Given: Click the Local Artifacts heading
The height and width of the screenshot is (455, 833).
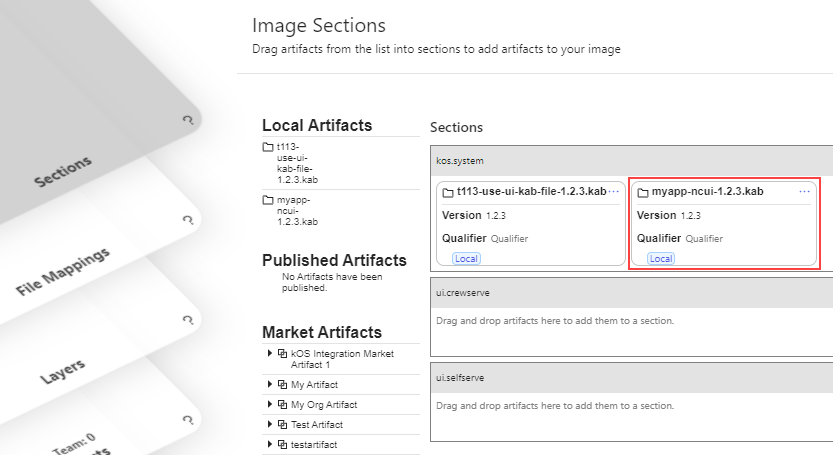Looking at the screenshot, I should tap(317, 125).
